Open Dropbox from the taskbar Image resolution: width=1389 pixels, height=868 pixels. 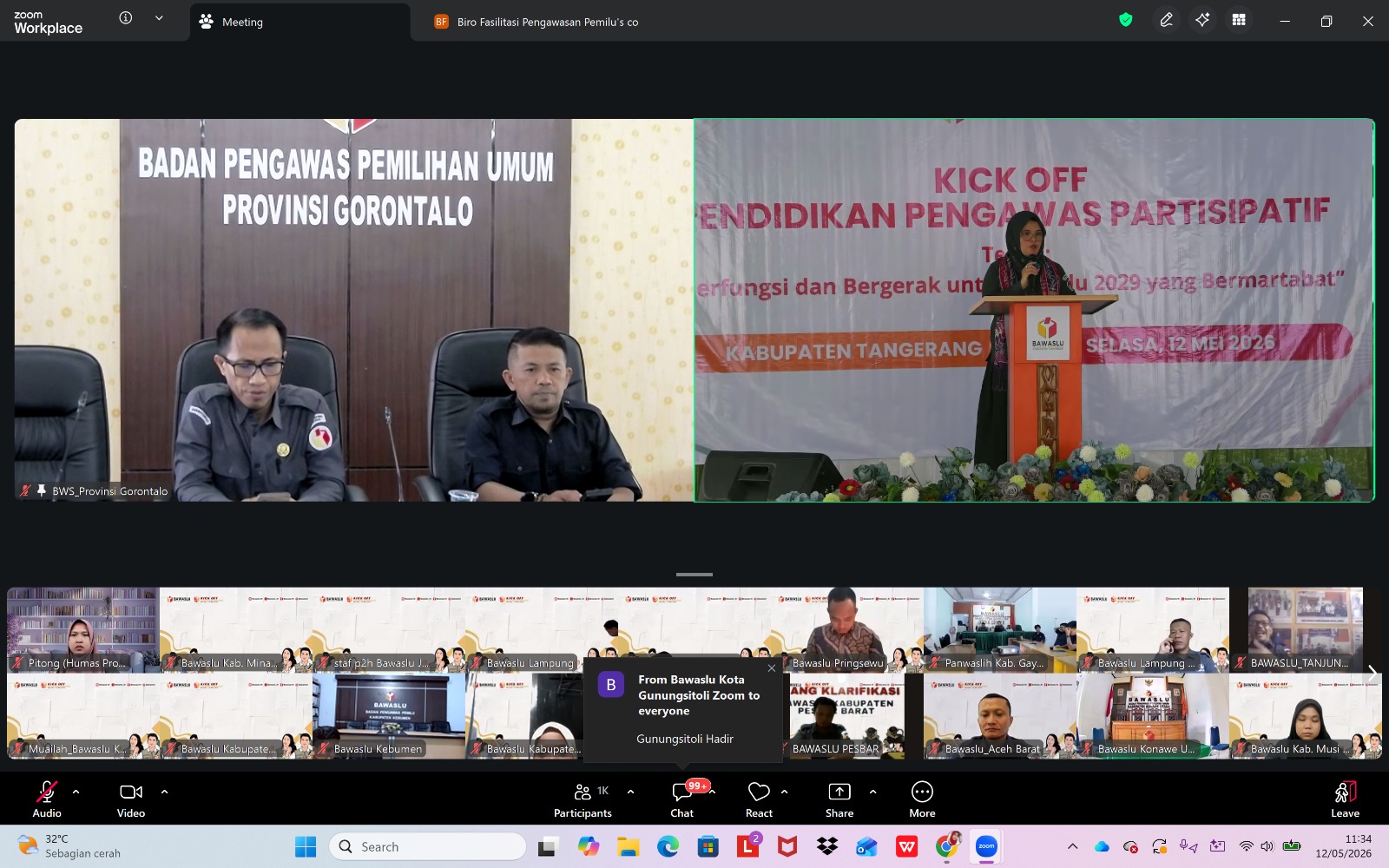[827, 846]
